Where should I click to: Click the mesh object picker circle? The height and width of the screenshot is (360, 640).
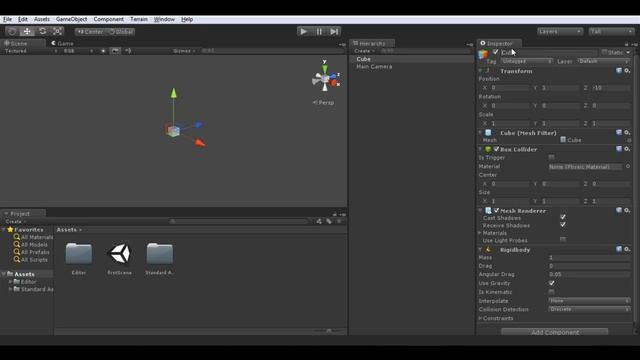click(x=629, y=140)
